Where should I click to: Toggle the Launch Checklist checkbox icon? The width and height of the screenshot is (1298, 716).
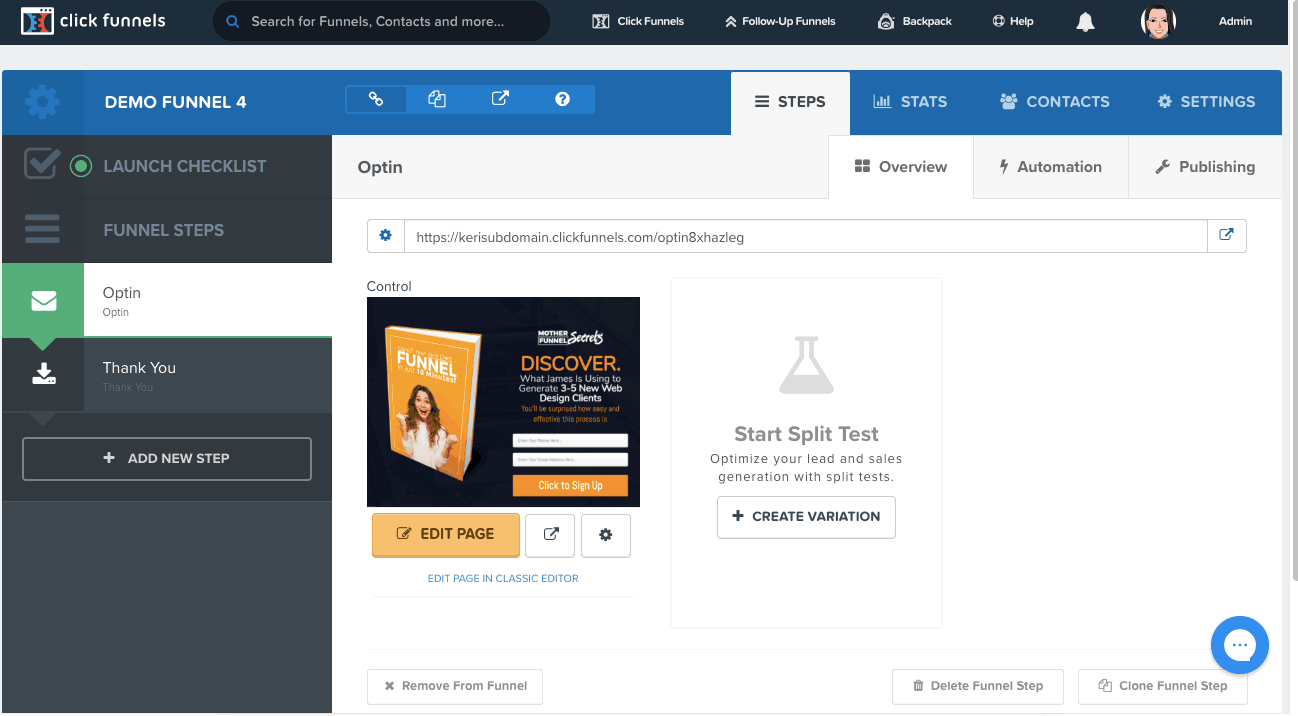(41, 165)
